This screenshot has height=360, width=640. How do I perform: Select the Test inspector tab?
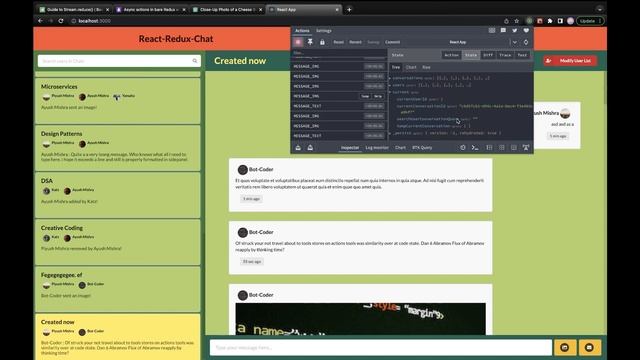pos(522,55)
